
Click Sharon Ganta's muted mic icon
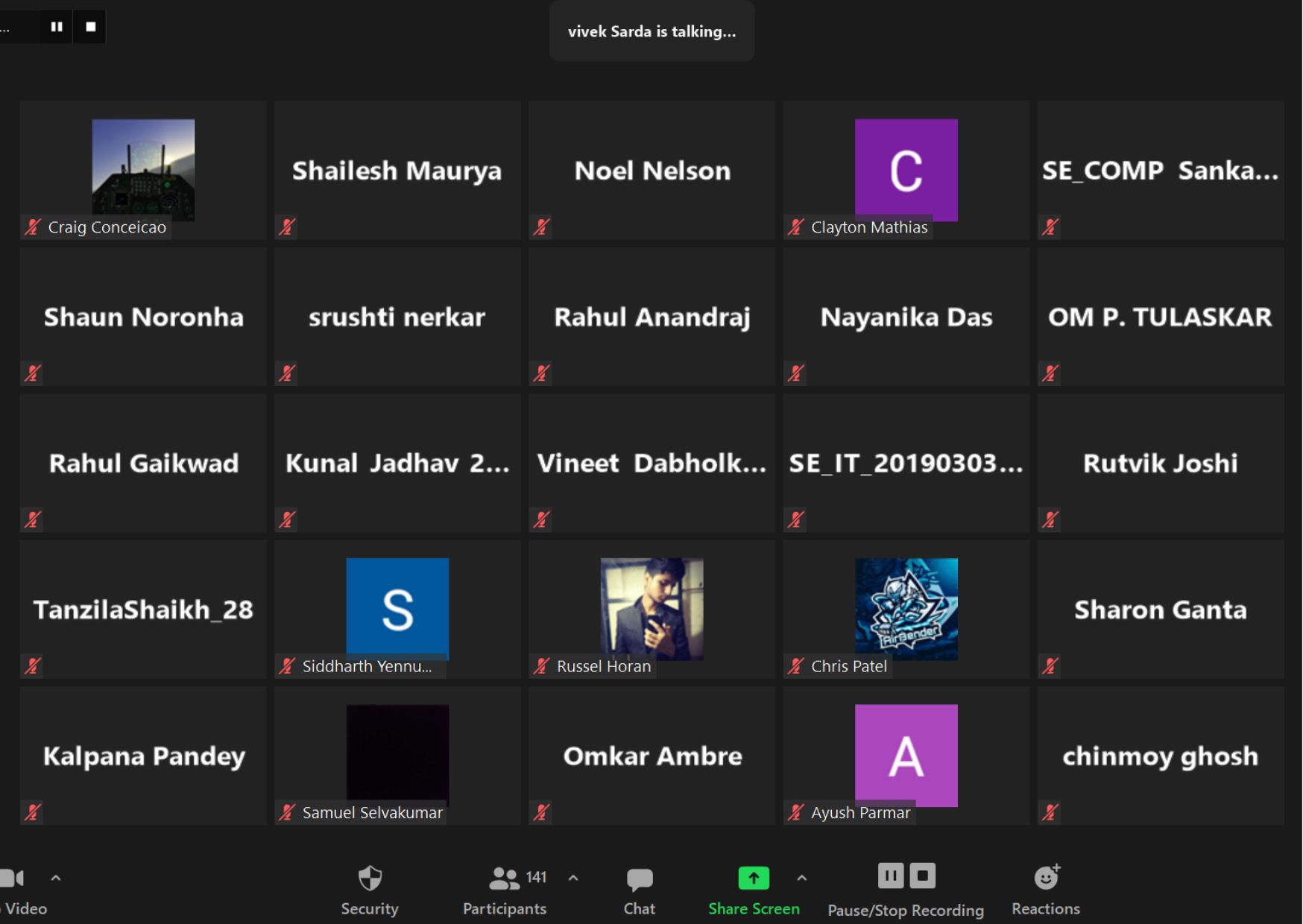coord(1050,665)
